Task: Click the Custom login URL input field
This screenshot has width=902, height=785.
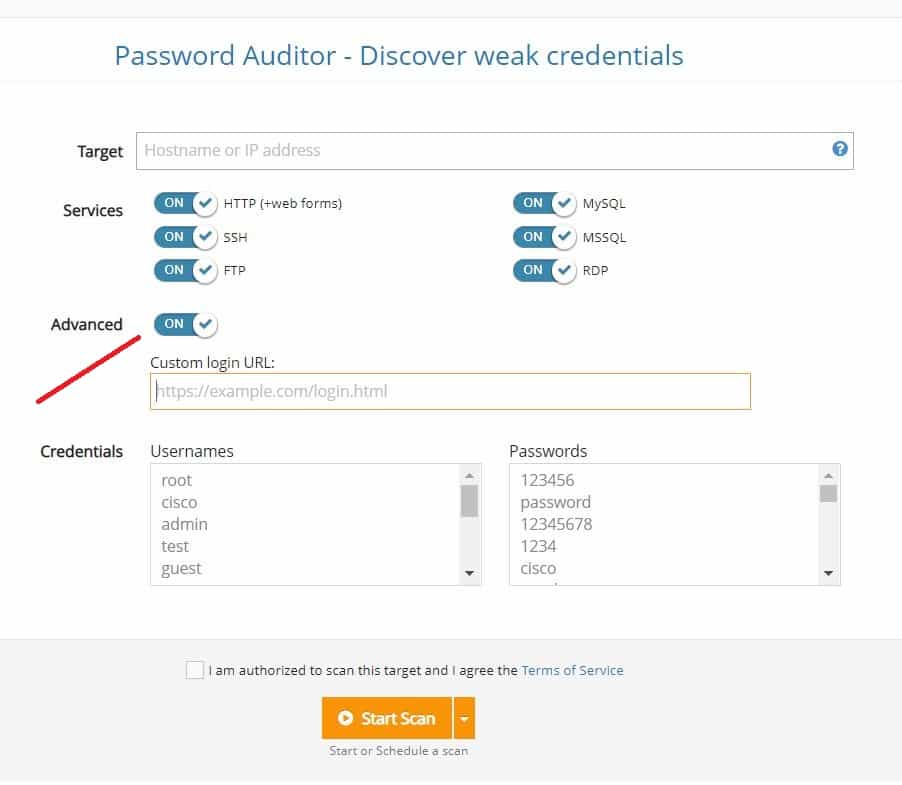Action: pos(450,391)
